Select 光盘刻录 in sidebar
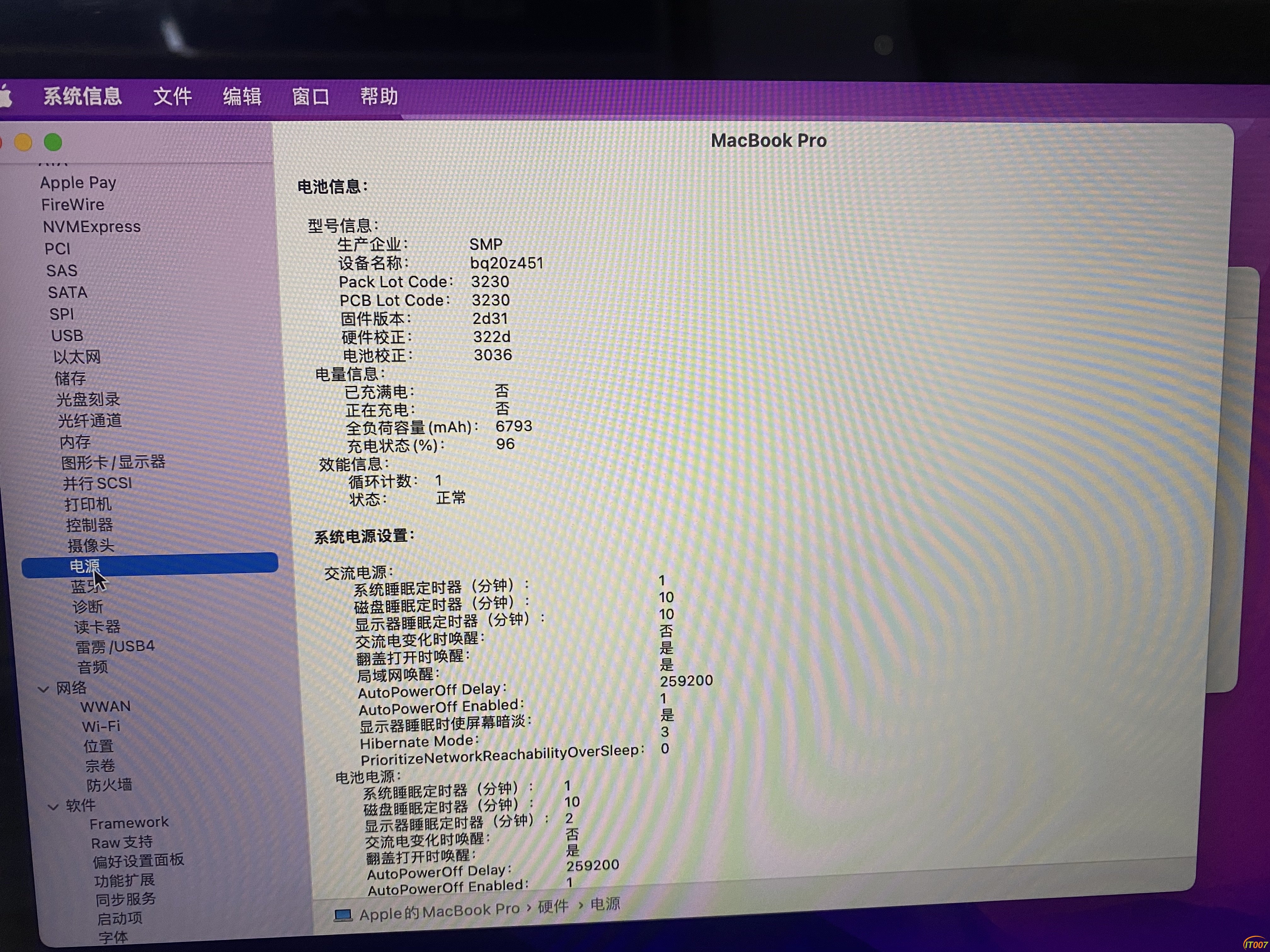This screenshot has height=952, width=1270. pos(88,399)
